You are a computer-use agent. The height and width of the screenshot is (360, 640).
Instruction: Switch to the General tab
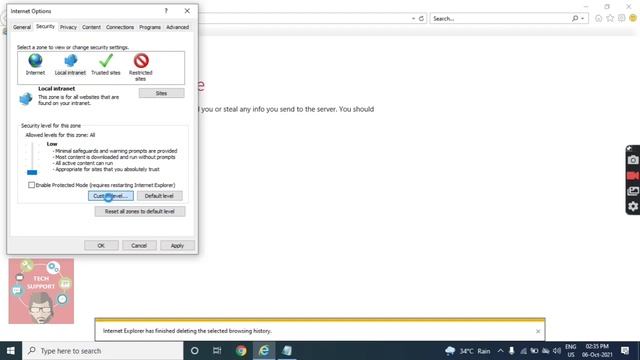(22, 27)
